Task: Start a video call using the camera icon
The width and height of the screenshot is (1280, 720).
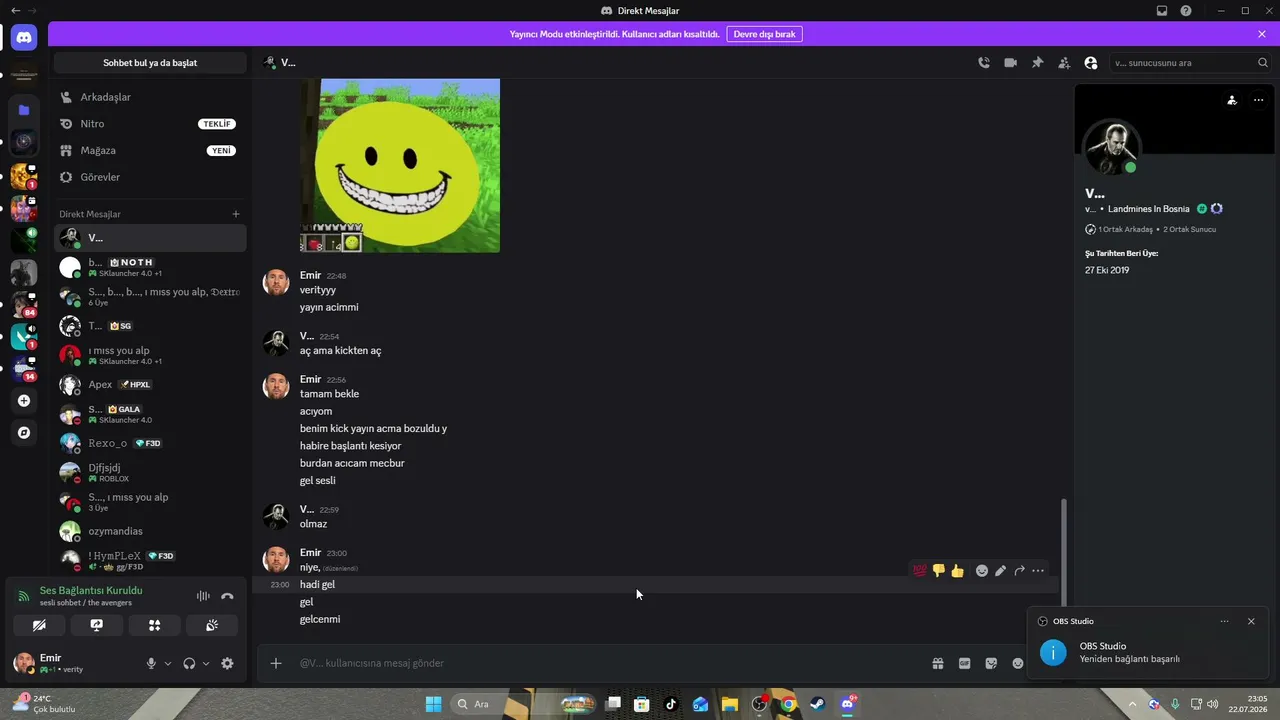Action: [x=1011, y=63]
